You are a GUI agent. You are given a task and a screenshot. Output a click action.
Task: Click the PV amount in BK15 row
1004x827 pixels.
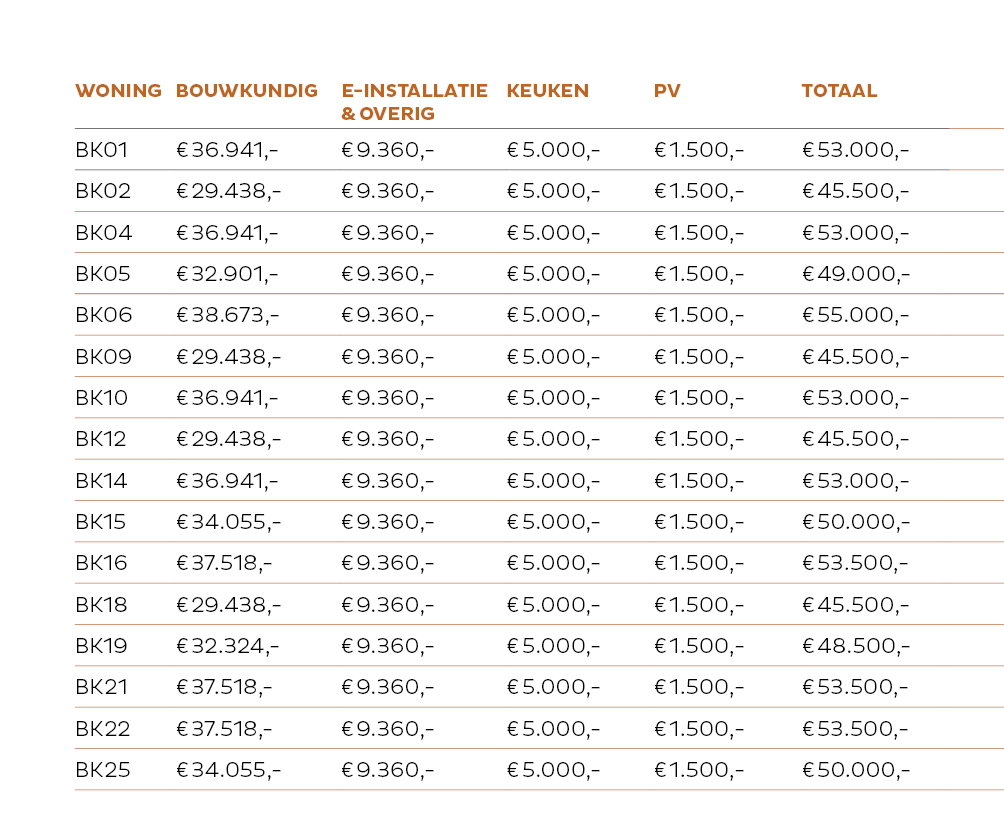[699, 522]
